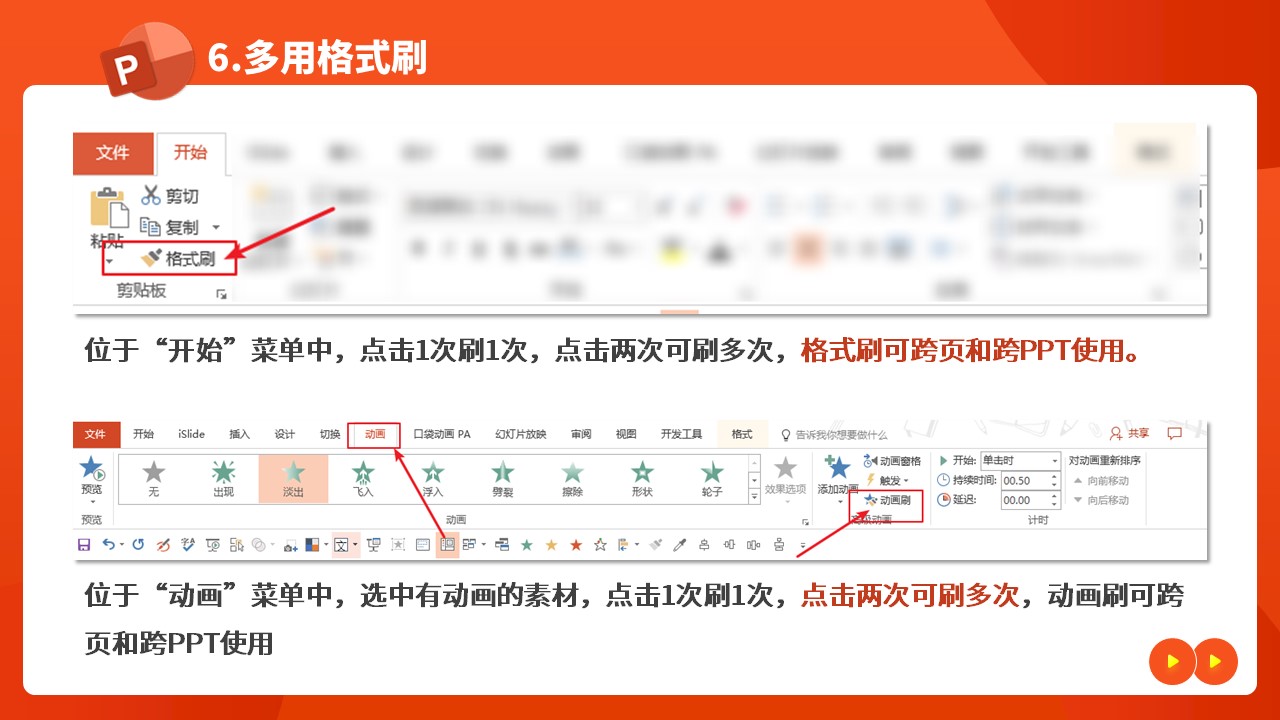Expand the animation gallery with More arrow
The image size is (1280, 720).
(755, 496)
